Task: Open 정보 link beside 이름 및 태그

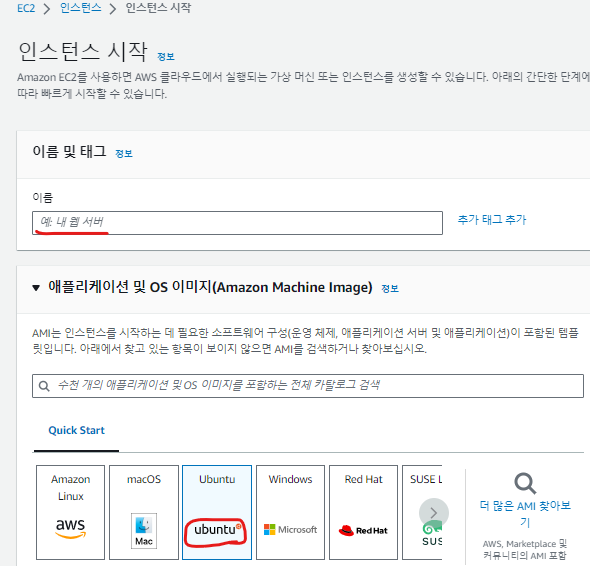Action: tap(123, 154)
